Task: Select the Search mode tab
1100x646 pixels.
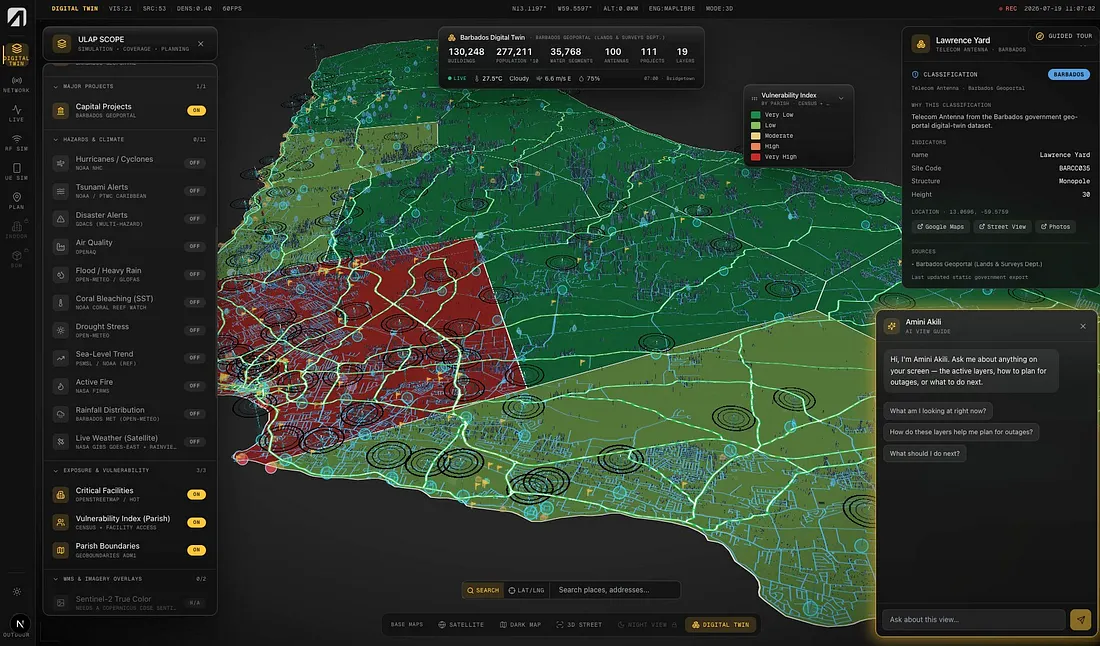Action: point(483,591)
